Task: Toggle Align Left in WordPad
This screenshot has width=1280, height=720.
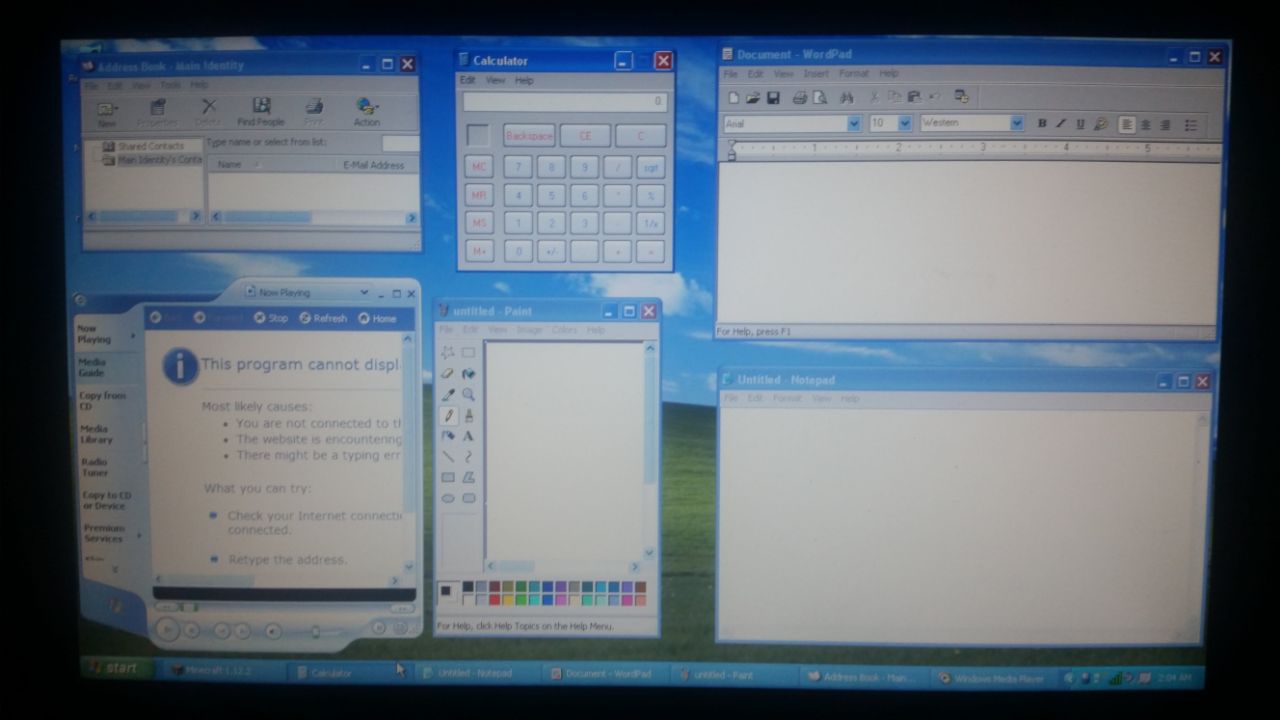Action: [1127, 124]
